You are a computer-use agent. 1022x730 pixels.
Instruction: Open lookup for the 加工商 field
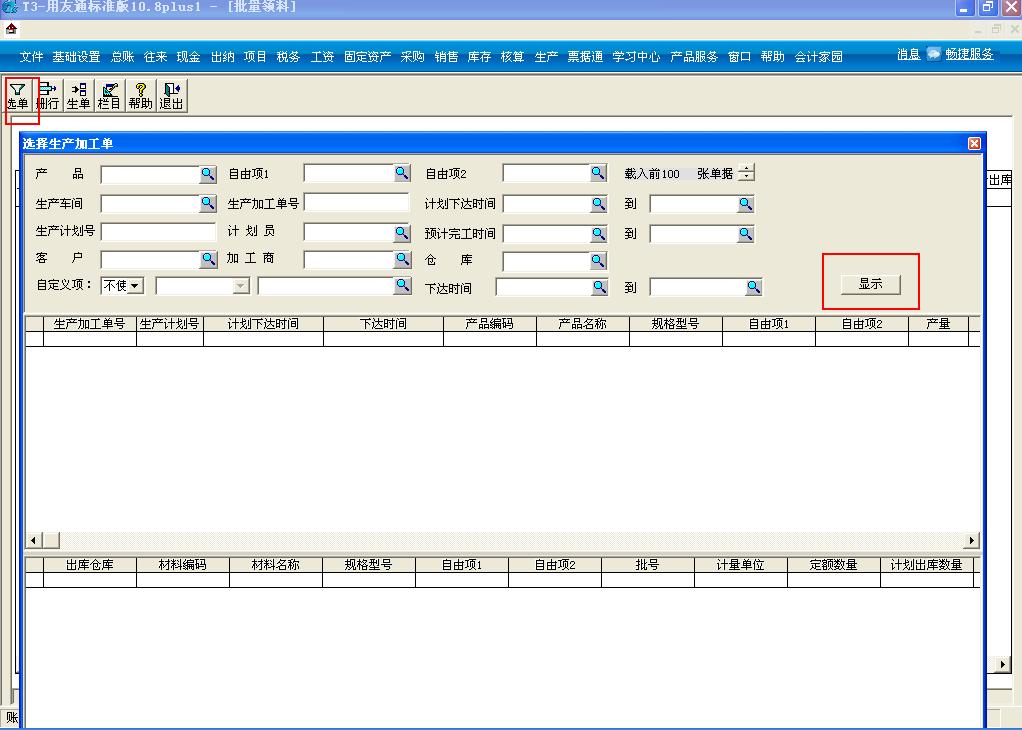(402, 260)
